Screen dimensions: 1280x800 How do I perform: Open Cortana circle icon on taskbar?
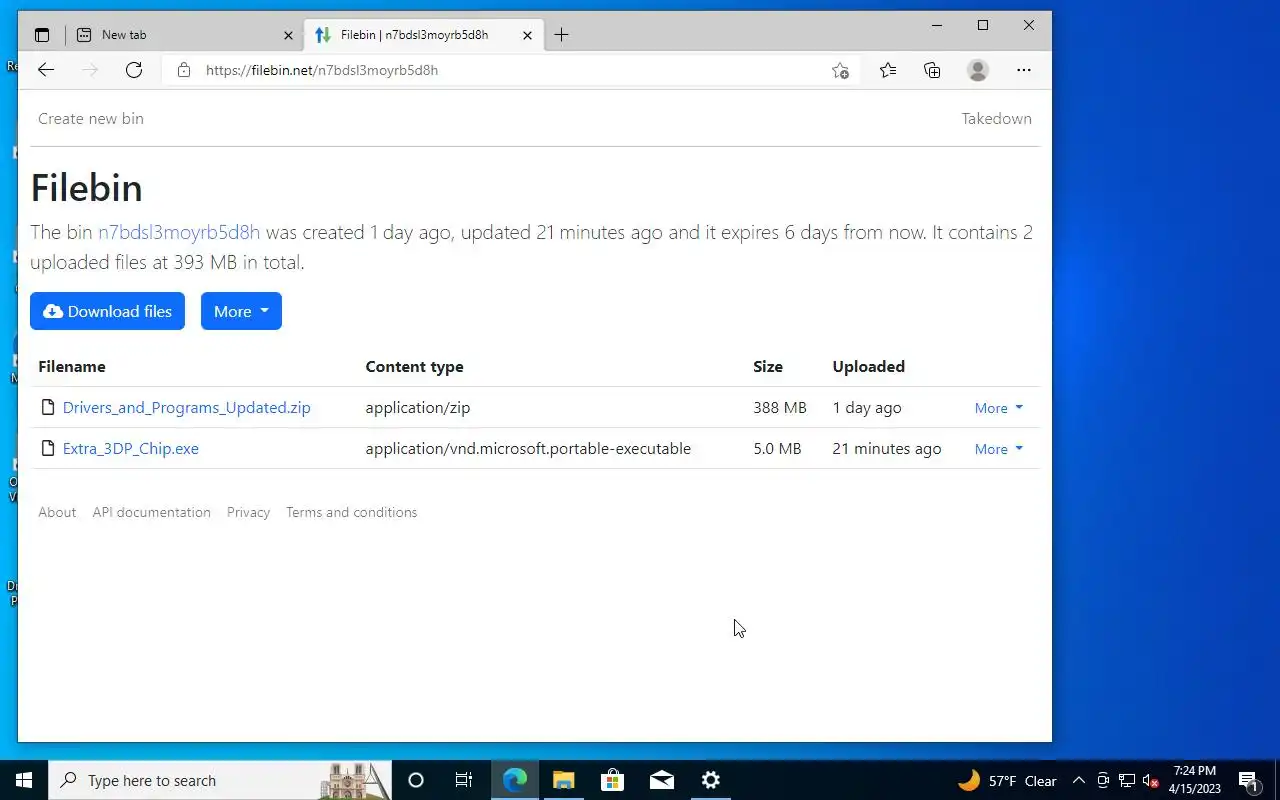(x=416, y=780)
